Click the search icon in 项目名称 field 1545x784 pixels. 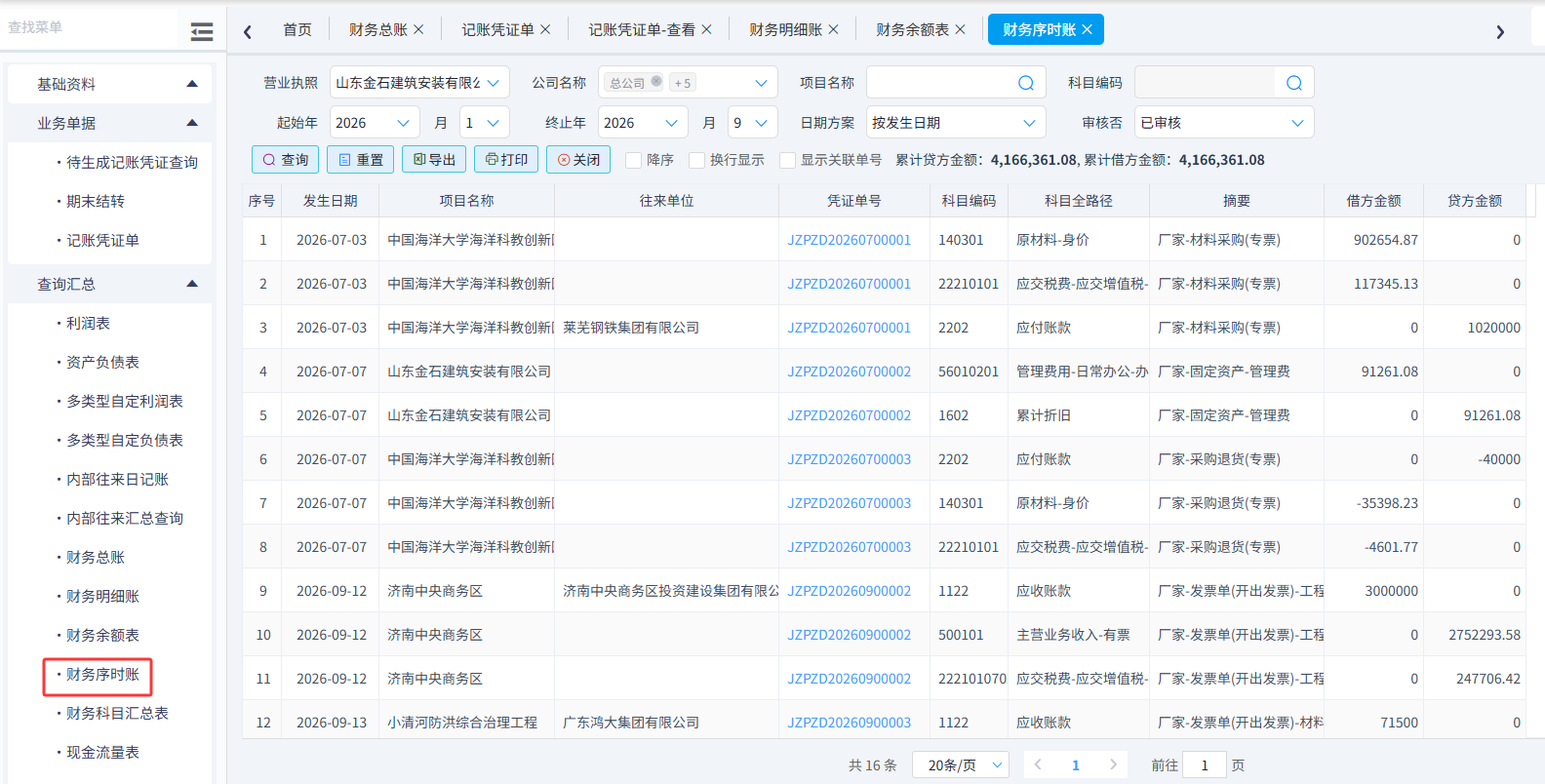click(x=1026, y=83)
